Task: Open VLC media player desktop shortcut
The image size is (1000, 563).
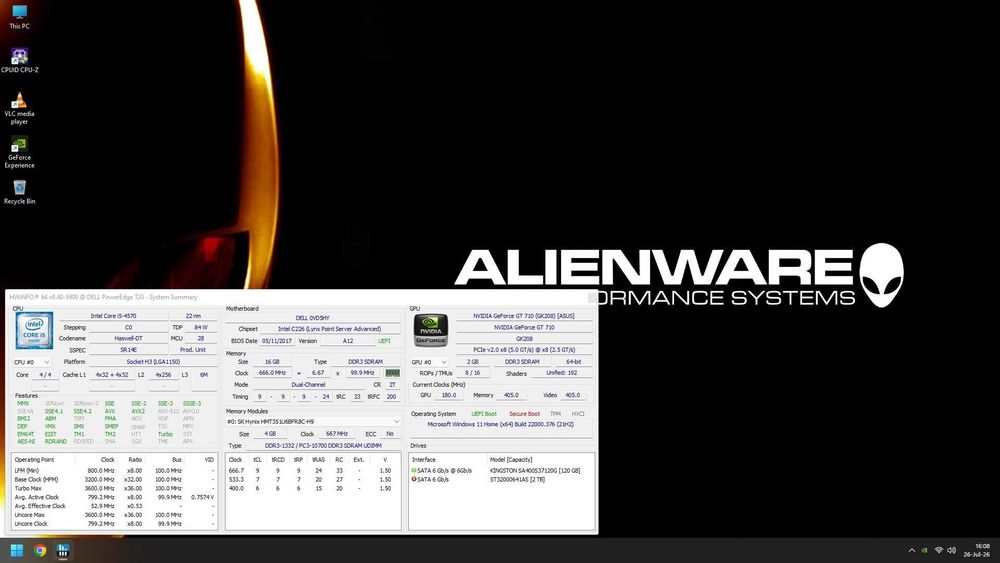Action: (19, 108)
